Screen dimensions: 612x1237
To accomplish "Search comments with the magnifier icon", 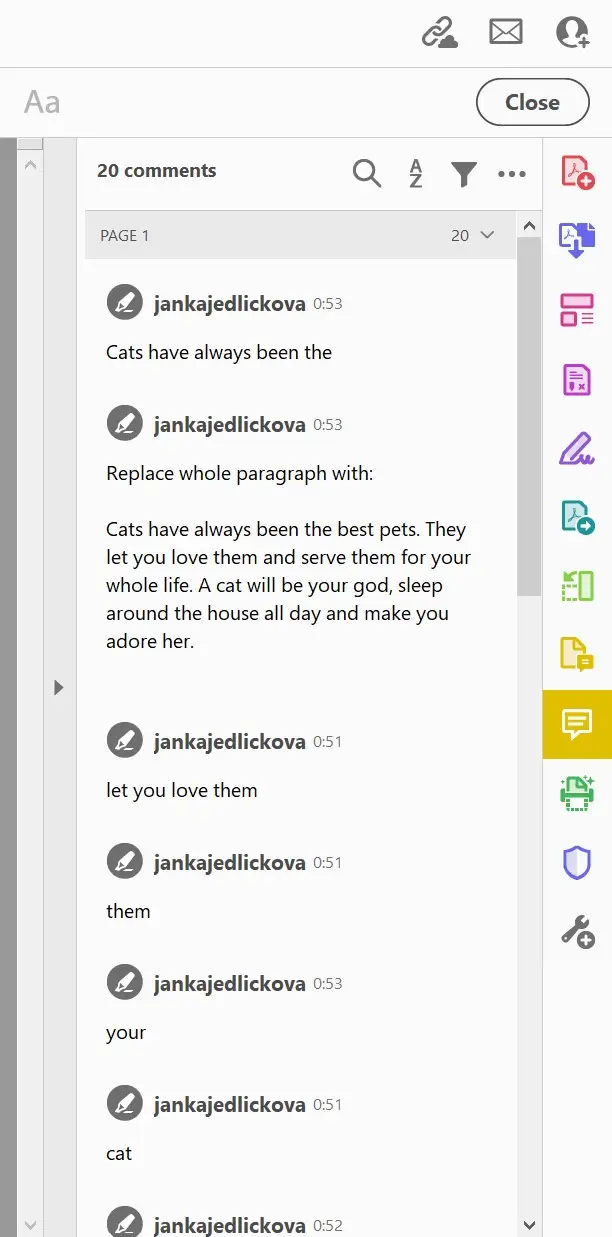I will [x=367, y=174].
